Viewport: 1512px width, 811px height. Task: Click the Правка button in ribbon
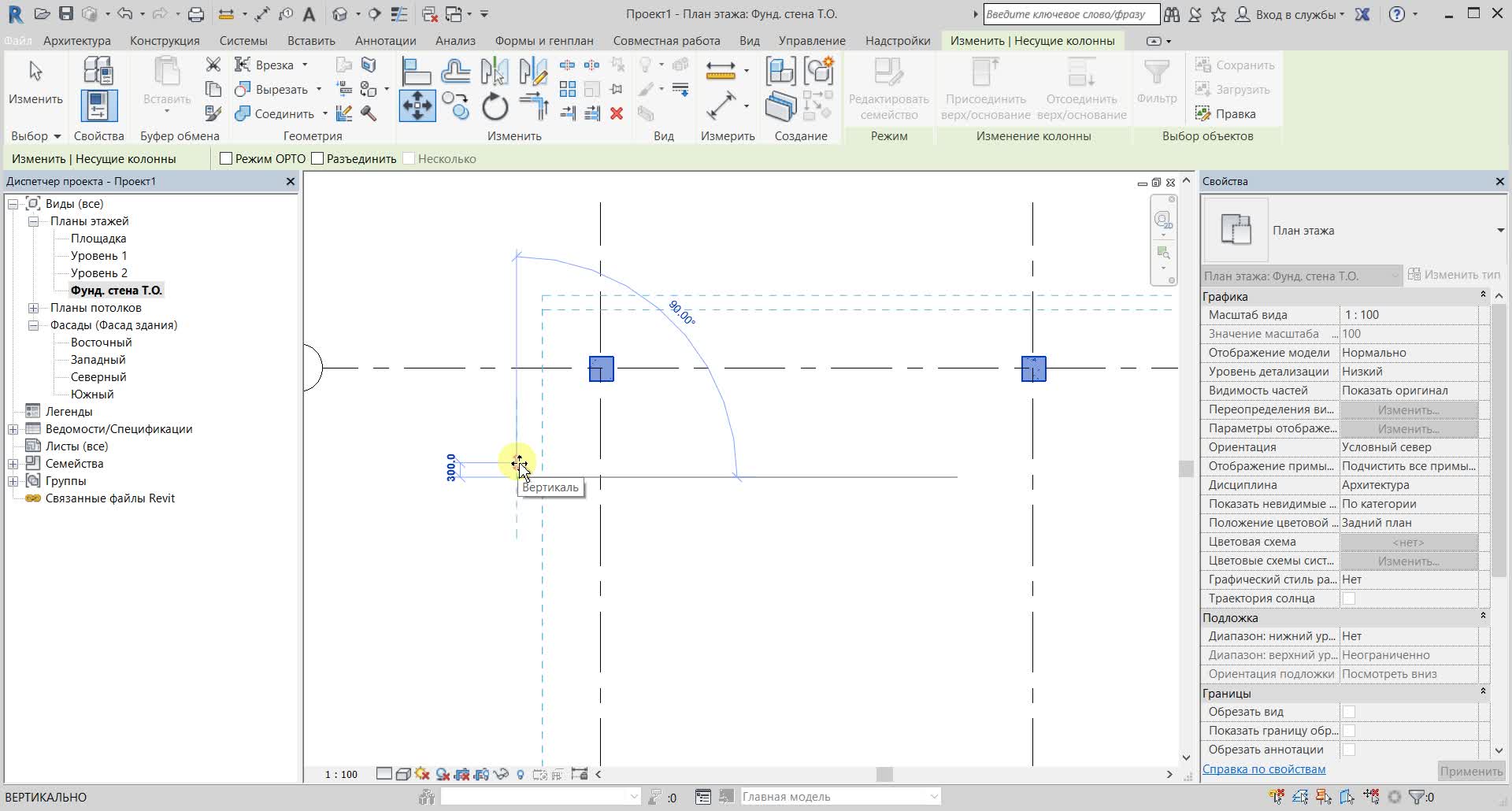[1226, 113]
